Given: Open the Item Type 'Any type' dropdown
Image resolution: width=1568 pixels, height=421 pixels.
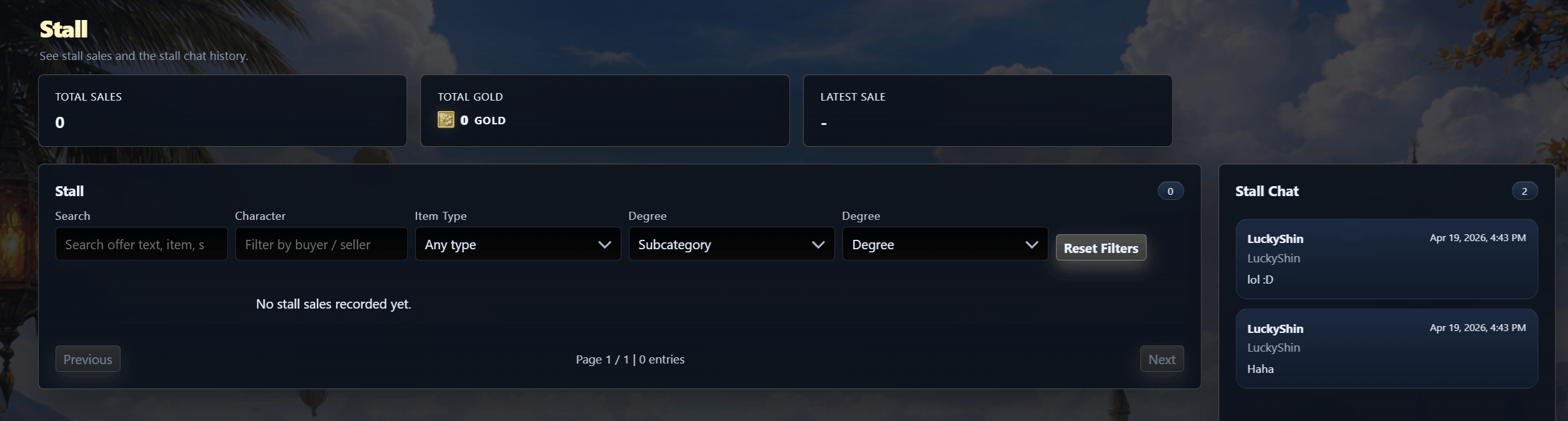Looking at the screenshot, I should coord(518,244).
